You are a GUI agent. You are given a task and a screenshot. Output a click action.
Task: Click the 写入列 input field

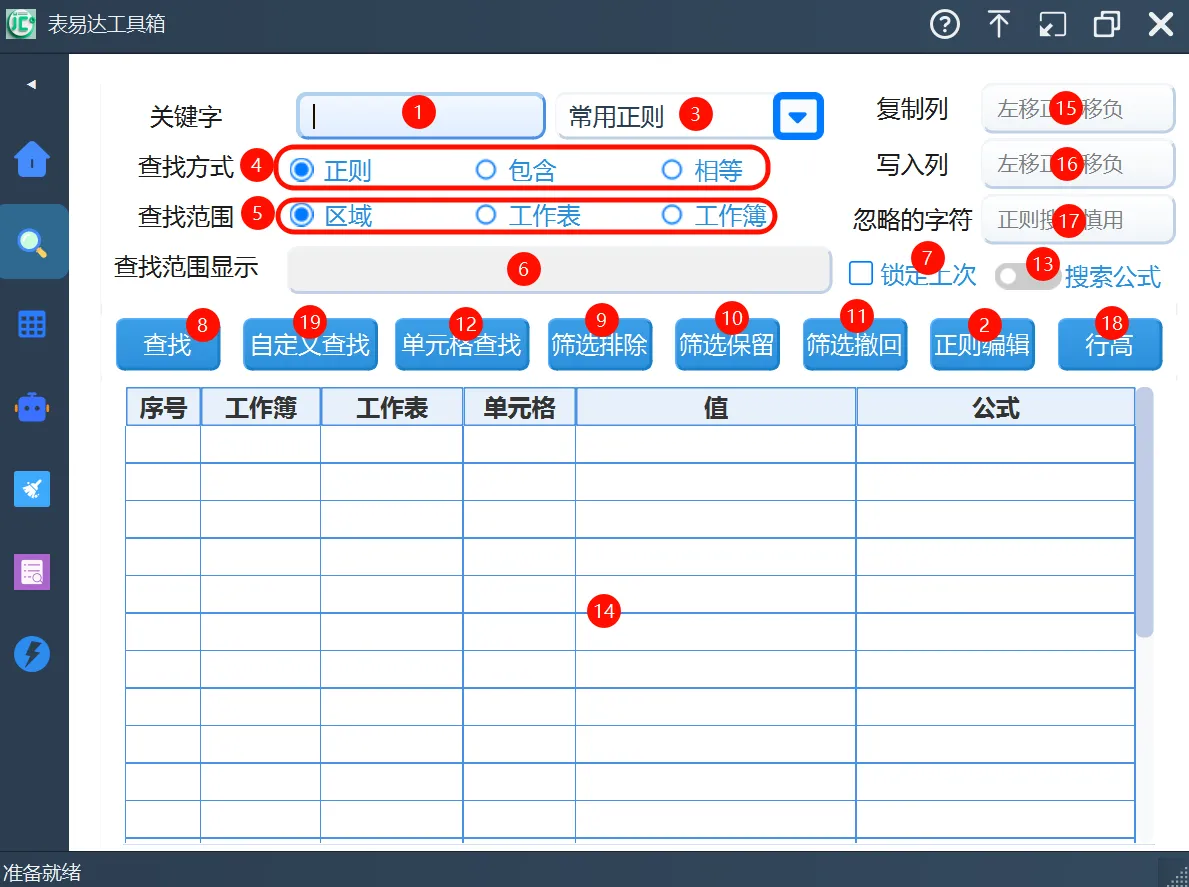[x=1078, y=164]
